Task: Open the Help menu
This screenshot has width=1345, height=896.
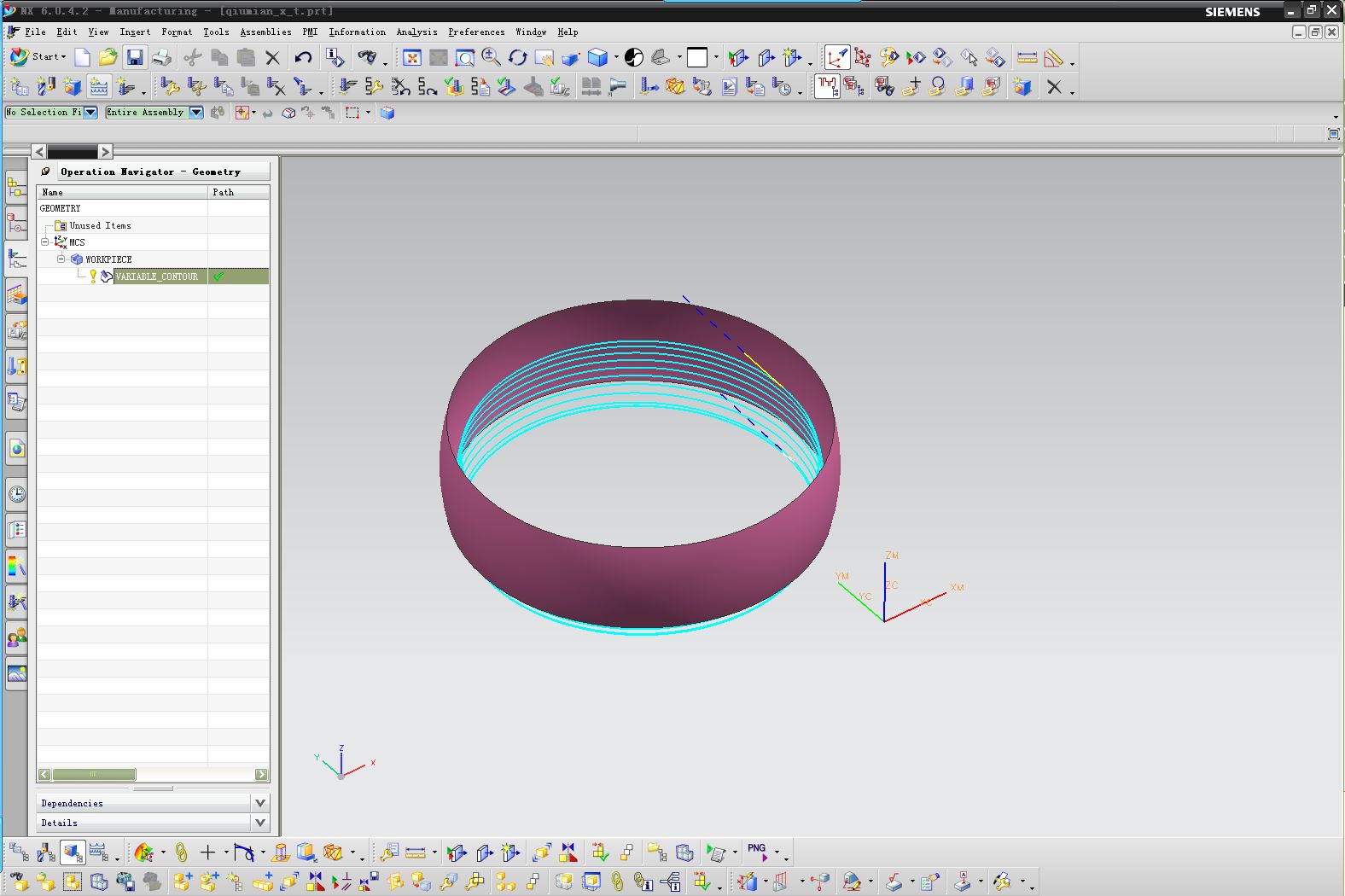Action: pyautogui.click(x=568, y=32)
